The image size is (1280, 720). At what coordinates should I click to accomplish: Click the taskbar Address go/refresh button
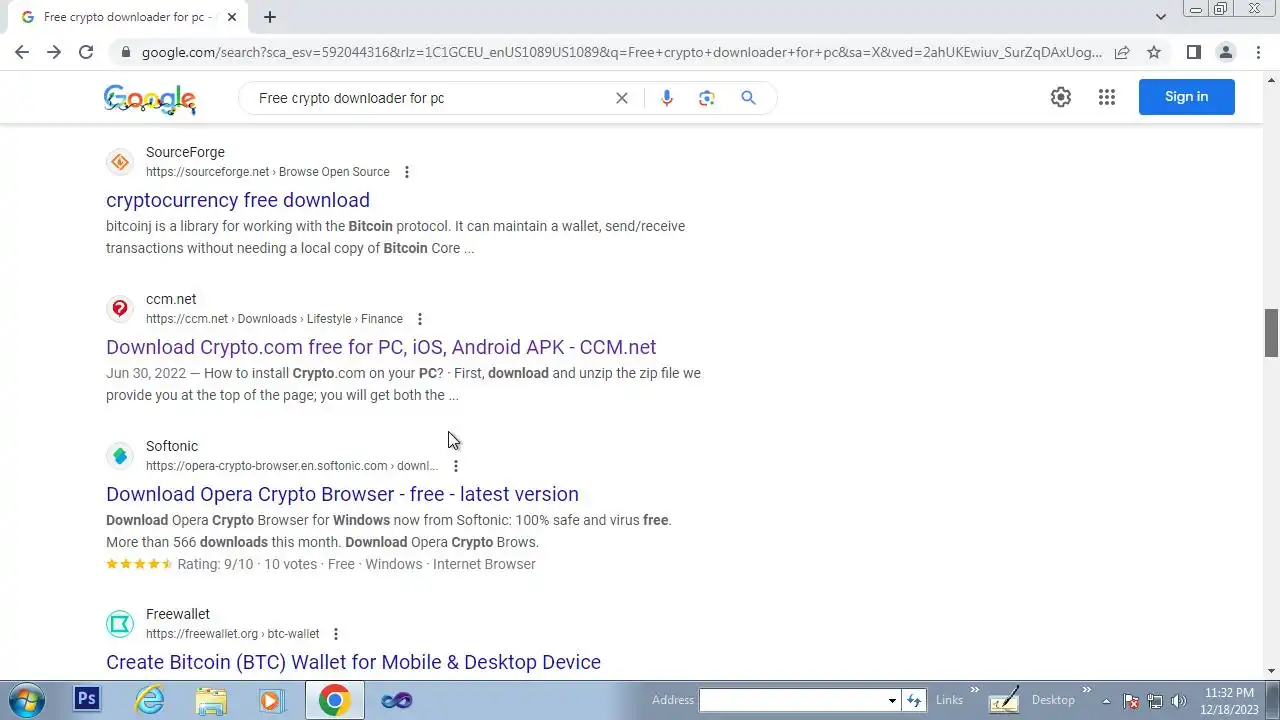914,700
